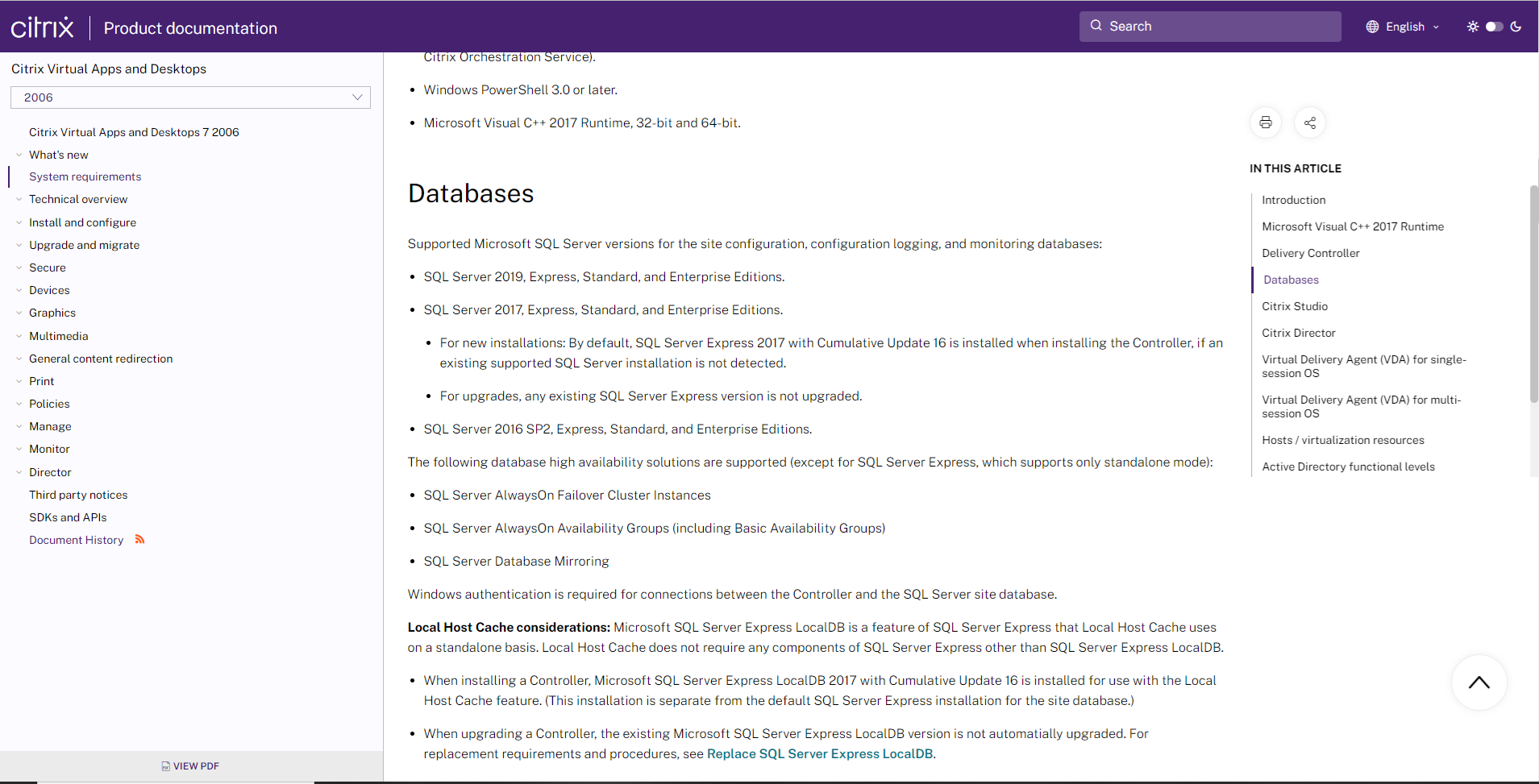Viewport: 1539px width, 784px height.
Task: Jump to Active Directory functional levels section
Action: coord(1348,467)
